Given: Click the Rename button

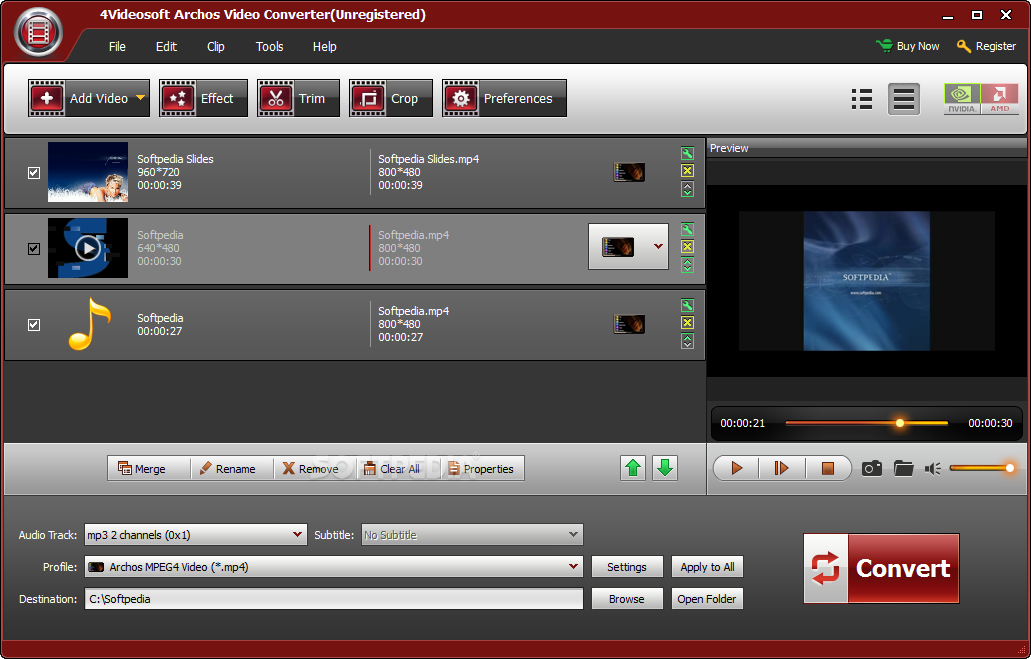Looking at the screenshot, I should [x=231, y=468].
